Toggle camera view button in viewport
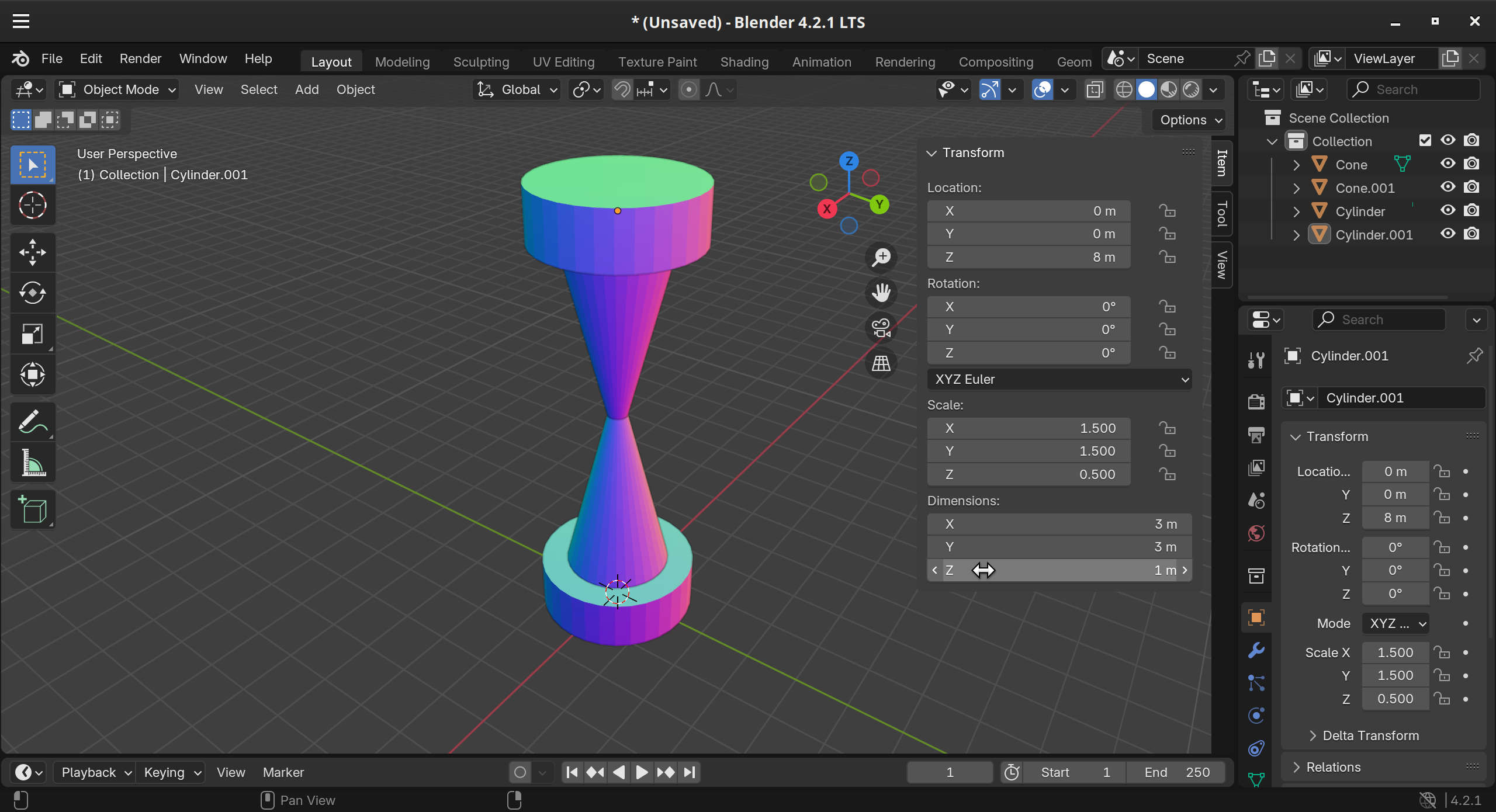 click(881, 328)
